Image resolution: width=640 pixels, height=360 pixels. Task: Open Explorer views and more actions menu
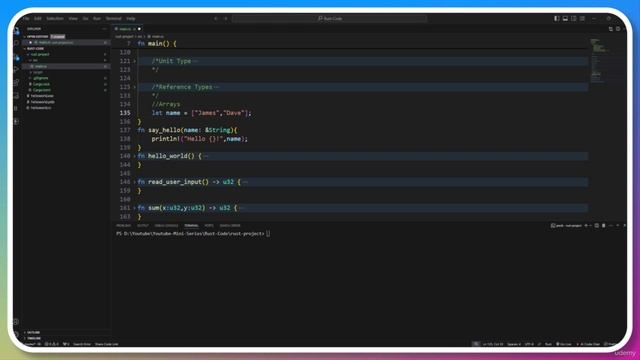coord(104,29)
